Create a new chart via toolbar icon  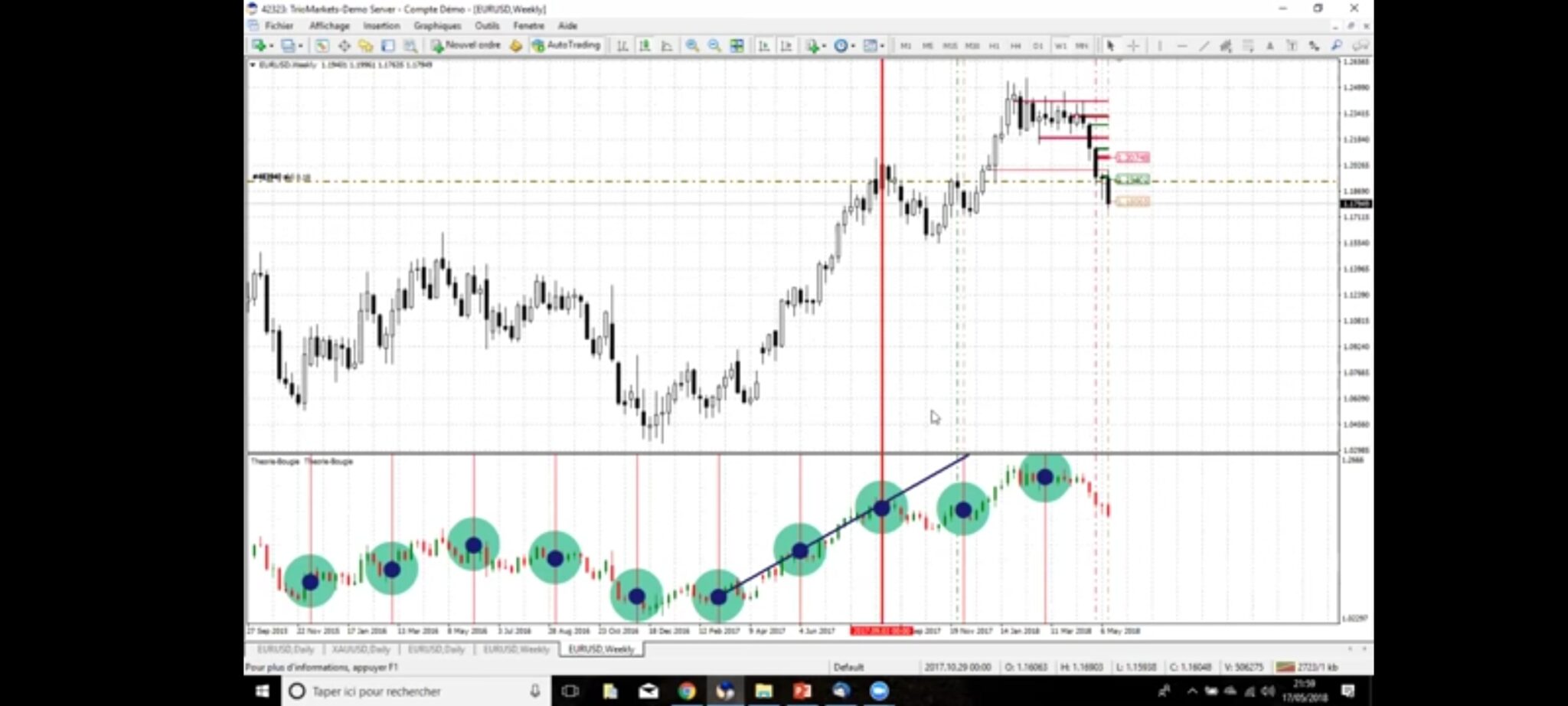(x=259, y=46)
